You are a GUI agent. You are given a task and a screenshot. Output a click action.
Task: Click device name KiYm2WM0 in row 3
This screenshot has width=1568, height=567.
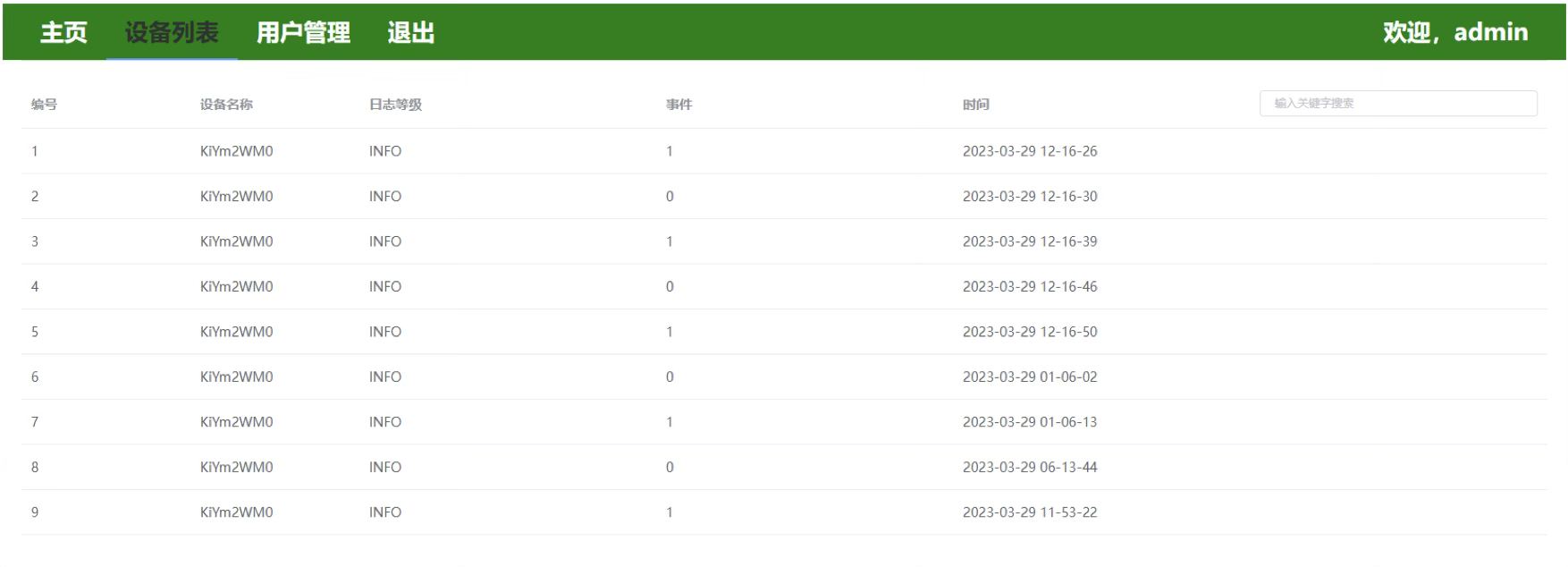pos(236,241)
